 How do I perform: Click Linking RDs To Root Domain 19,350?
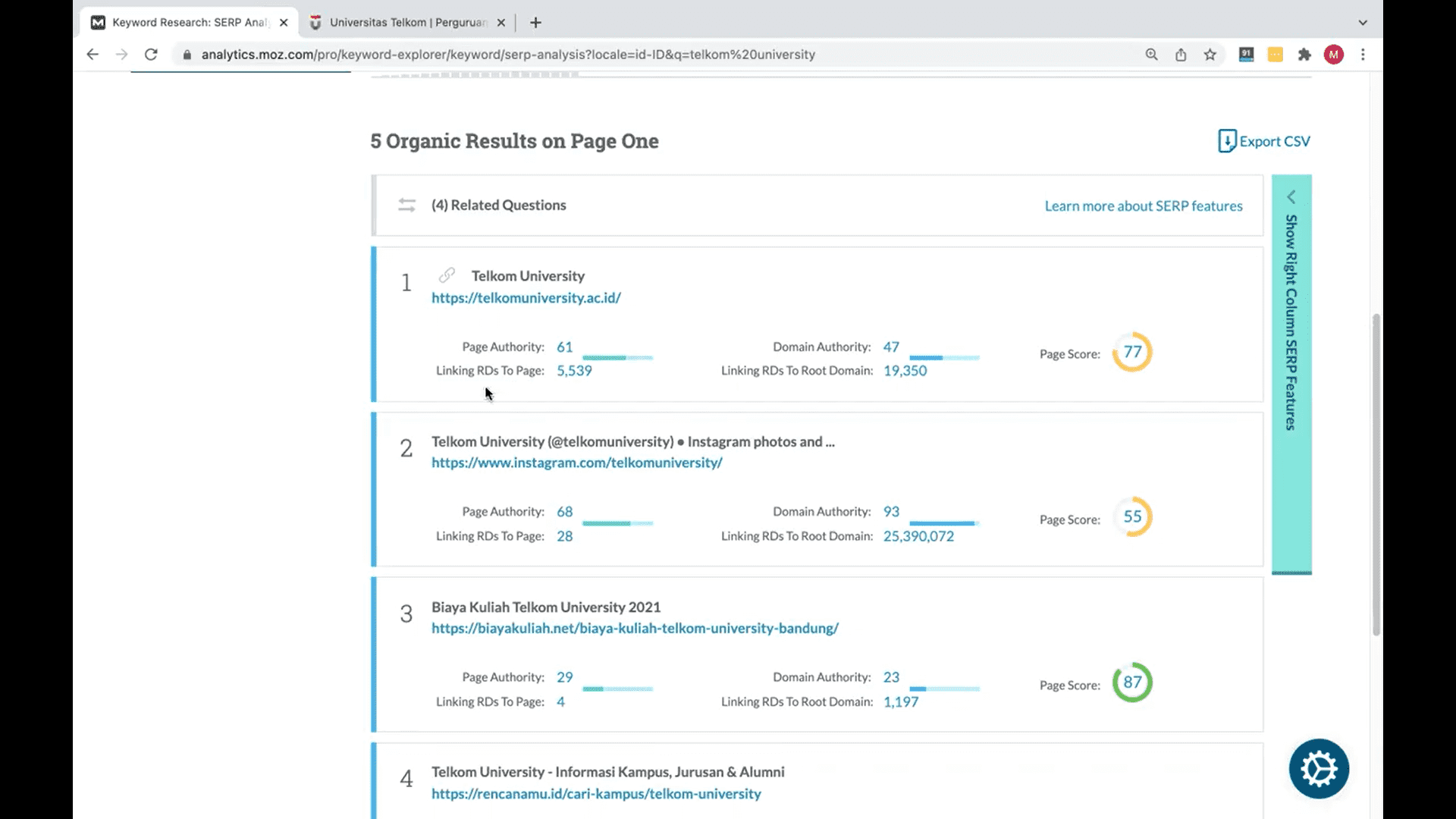pyautogui.click(x=905, y=371)
